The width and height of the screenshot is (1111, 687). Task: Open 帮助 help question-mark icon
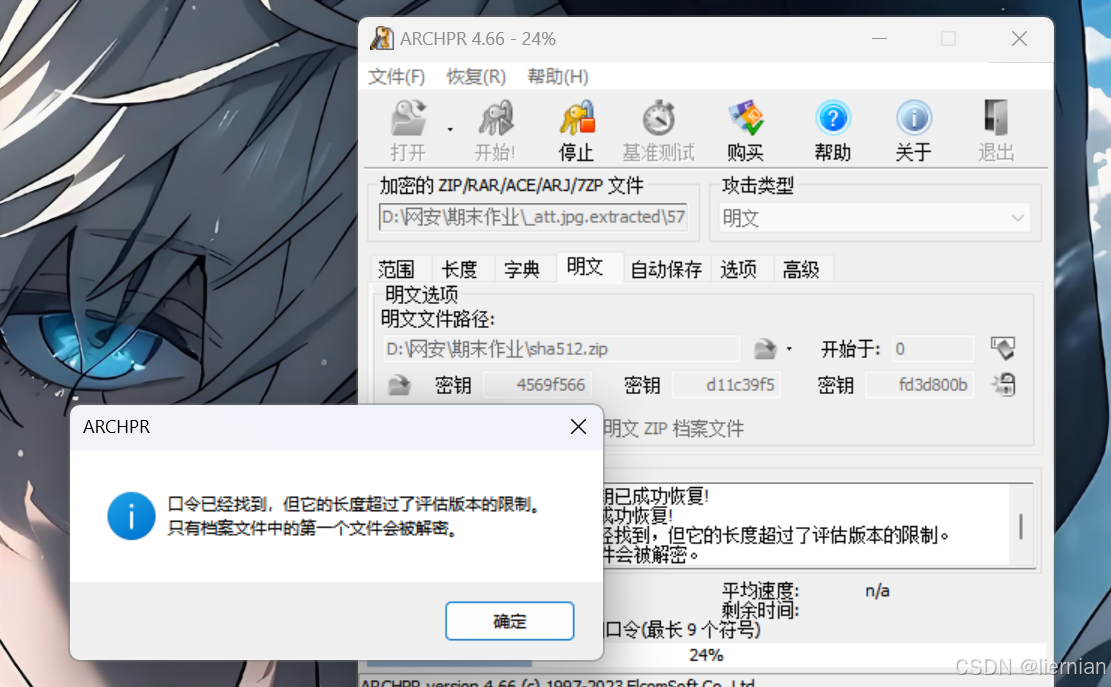833,118
